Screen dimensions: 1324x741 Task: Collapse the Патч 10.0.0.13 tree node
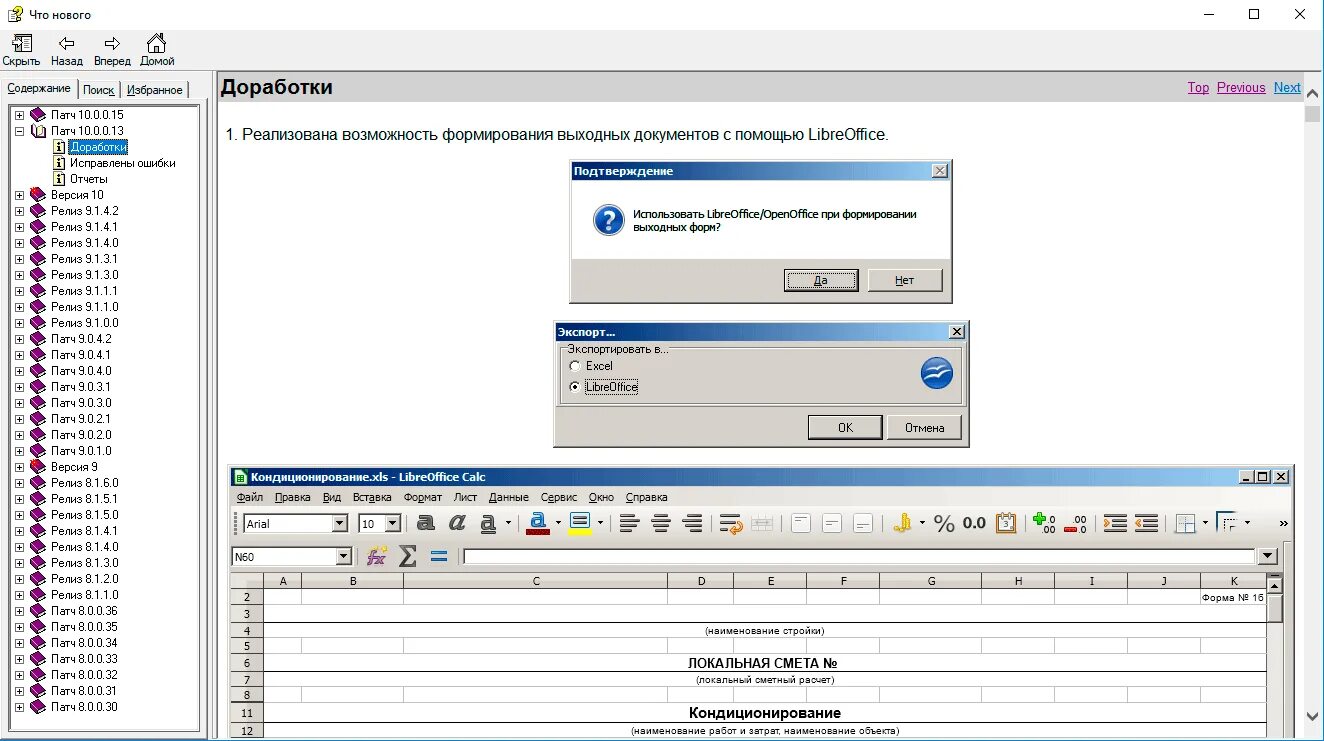pyautogui.click(x=19, y=131)
